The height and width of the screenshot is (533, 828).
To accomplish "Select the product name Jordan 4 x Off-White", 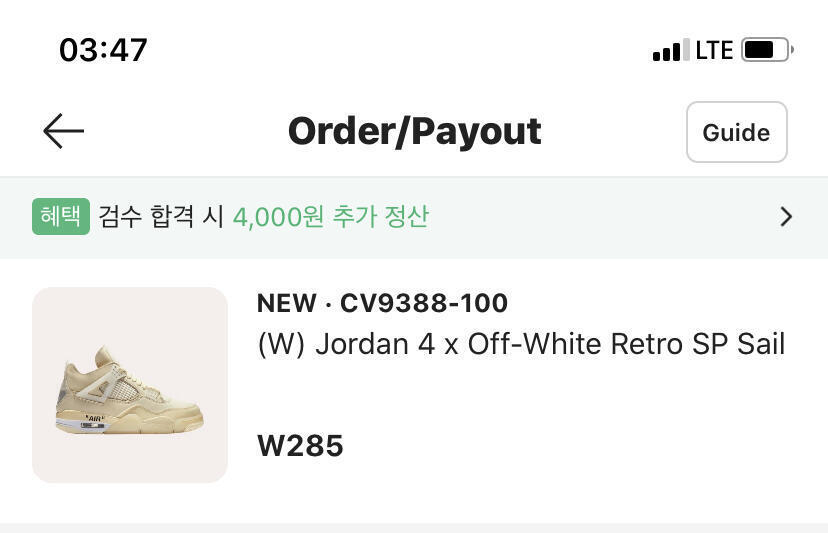I will coord(520,344).
